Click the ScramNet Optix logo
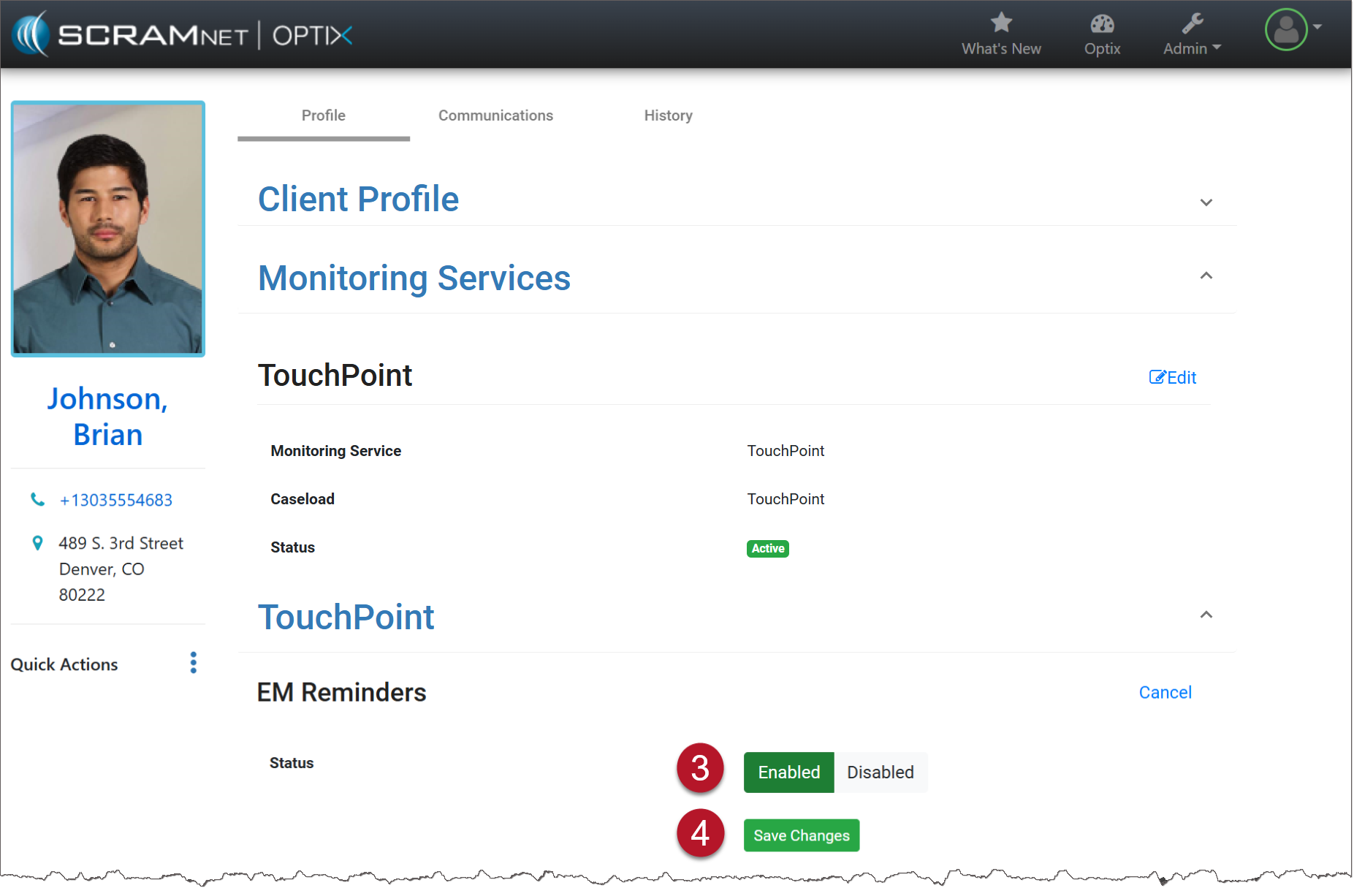This screenshot has width=1354, height=896. click(183, 34)
